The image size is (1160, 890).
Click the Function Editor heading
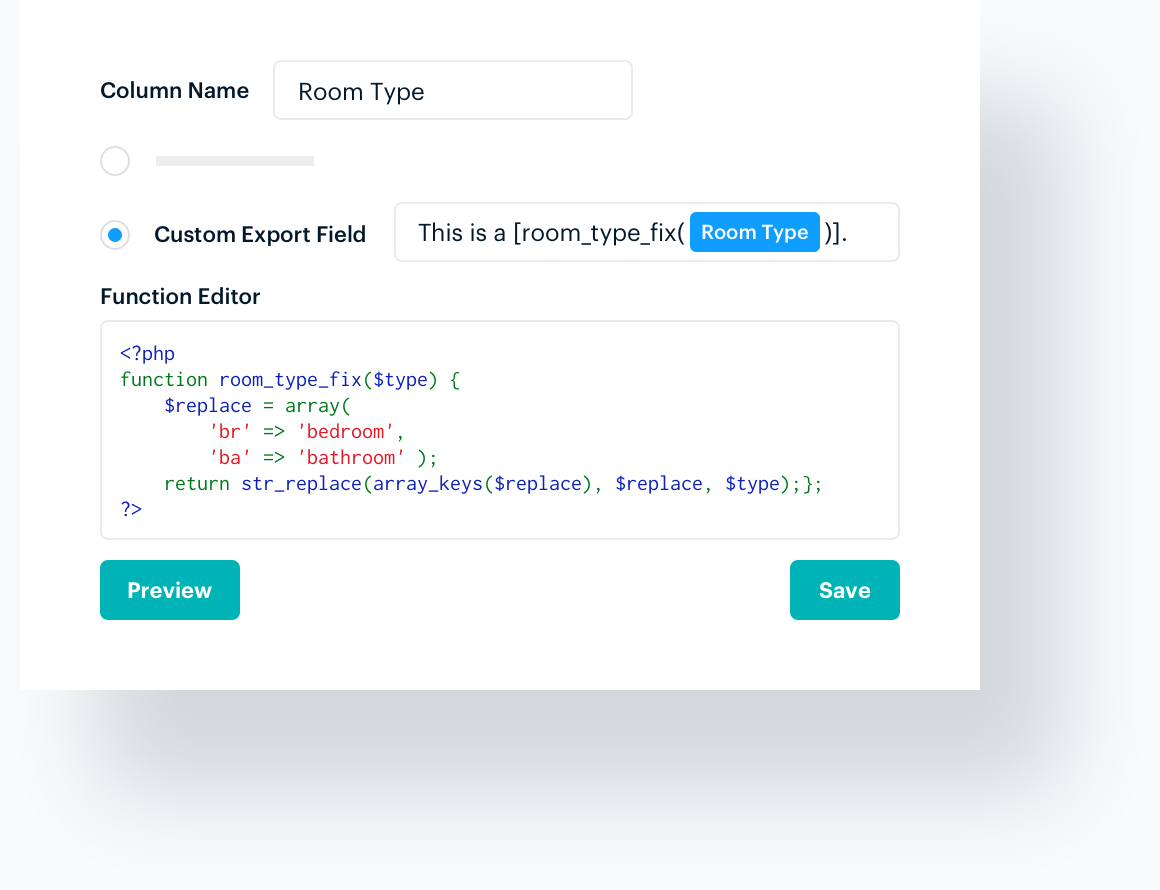coord(179,297)
